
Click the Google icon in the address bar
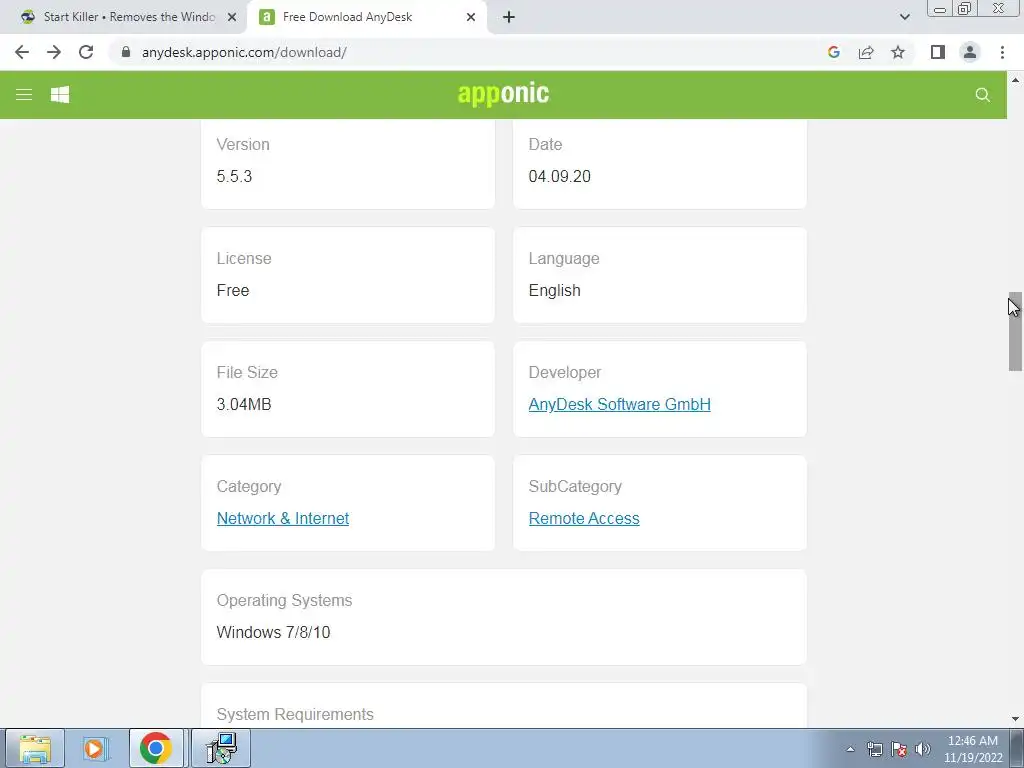(x=833, y=52)
